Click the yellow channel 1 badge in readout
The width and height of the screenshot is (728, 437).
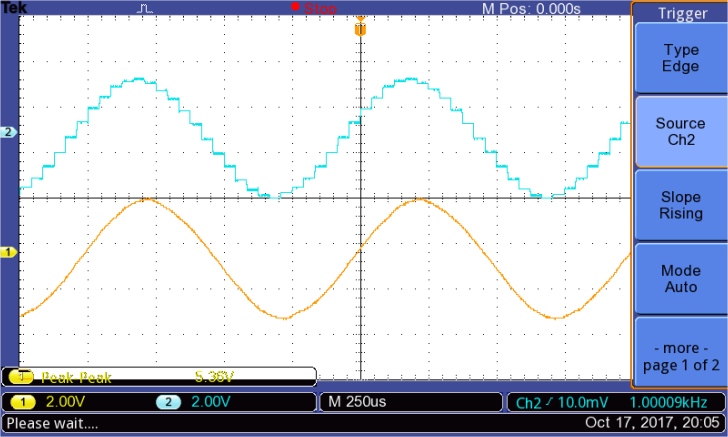[21, 402]
